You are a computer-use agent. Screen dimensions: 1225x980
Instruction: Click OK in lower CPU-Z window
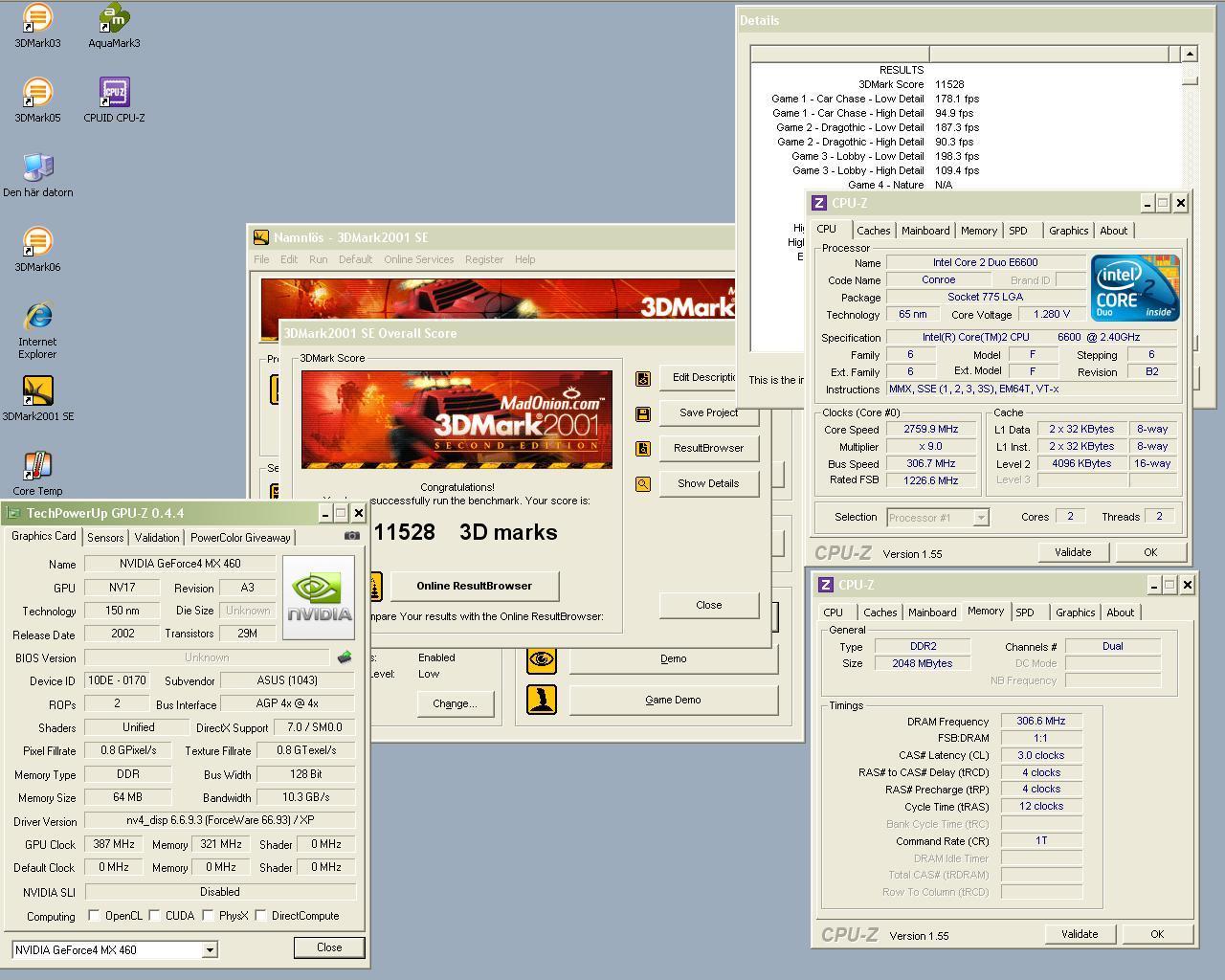point(1157,934)
